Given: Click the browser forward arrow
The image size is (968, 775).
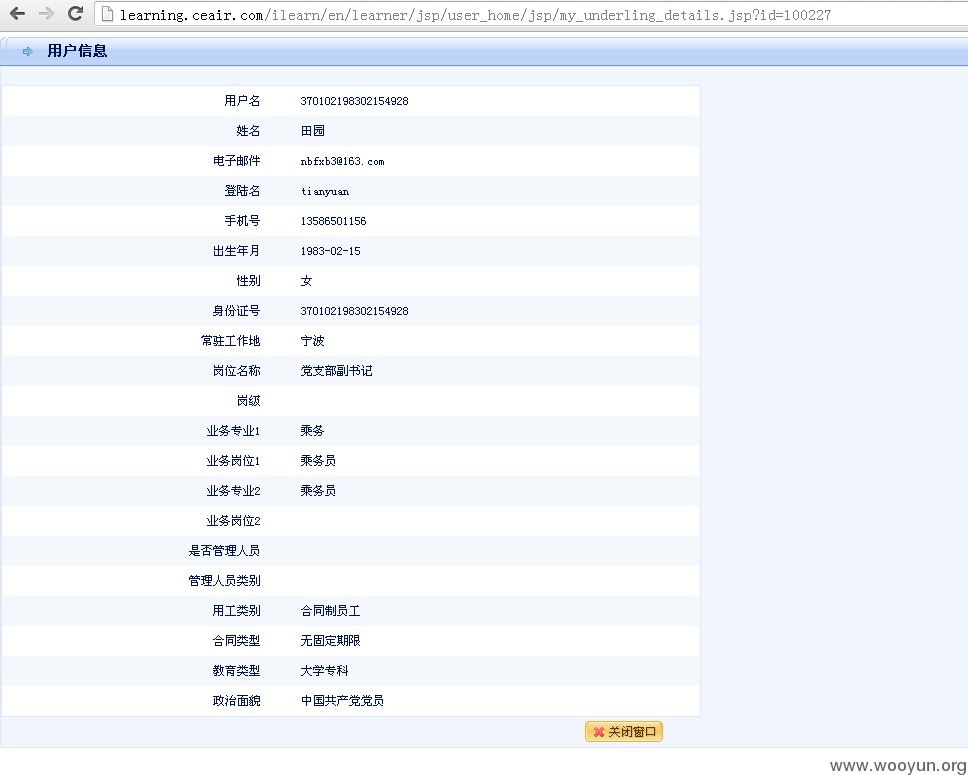Looking at the screenshot, I should click(46, 13).
